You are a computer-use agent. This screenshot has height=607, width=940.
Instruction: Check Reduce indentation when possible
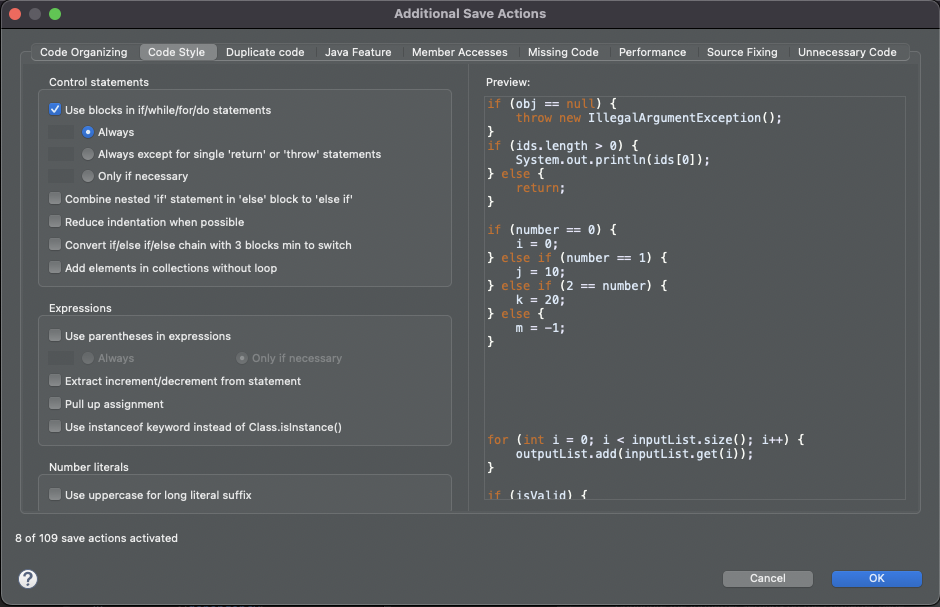point(55,222)
